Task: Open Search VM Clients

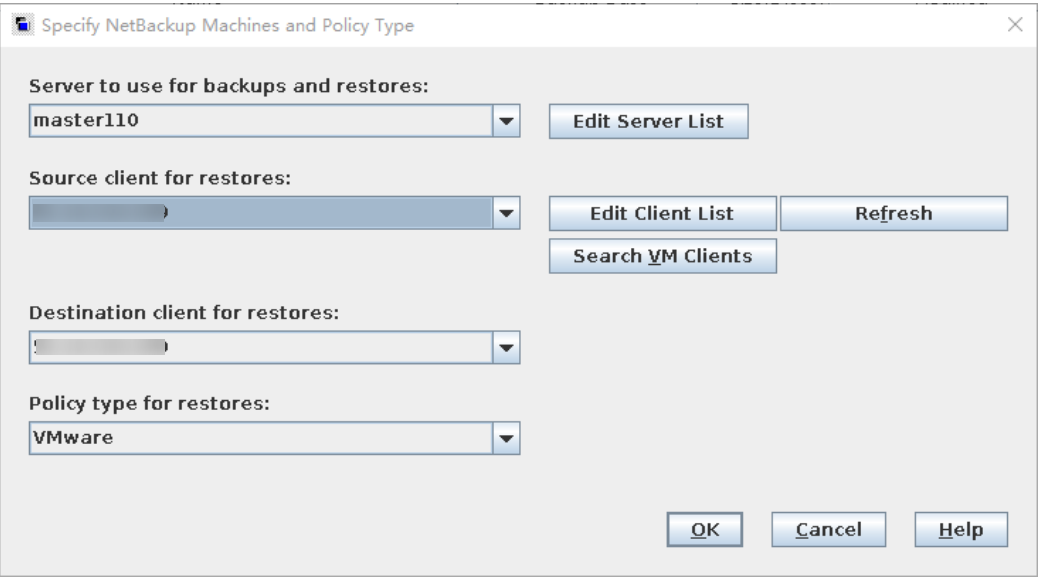Action: point(662,256)
